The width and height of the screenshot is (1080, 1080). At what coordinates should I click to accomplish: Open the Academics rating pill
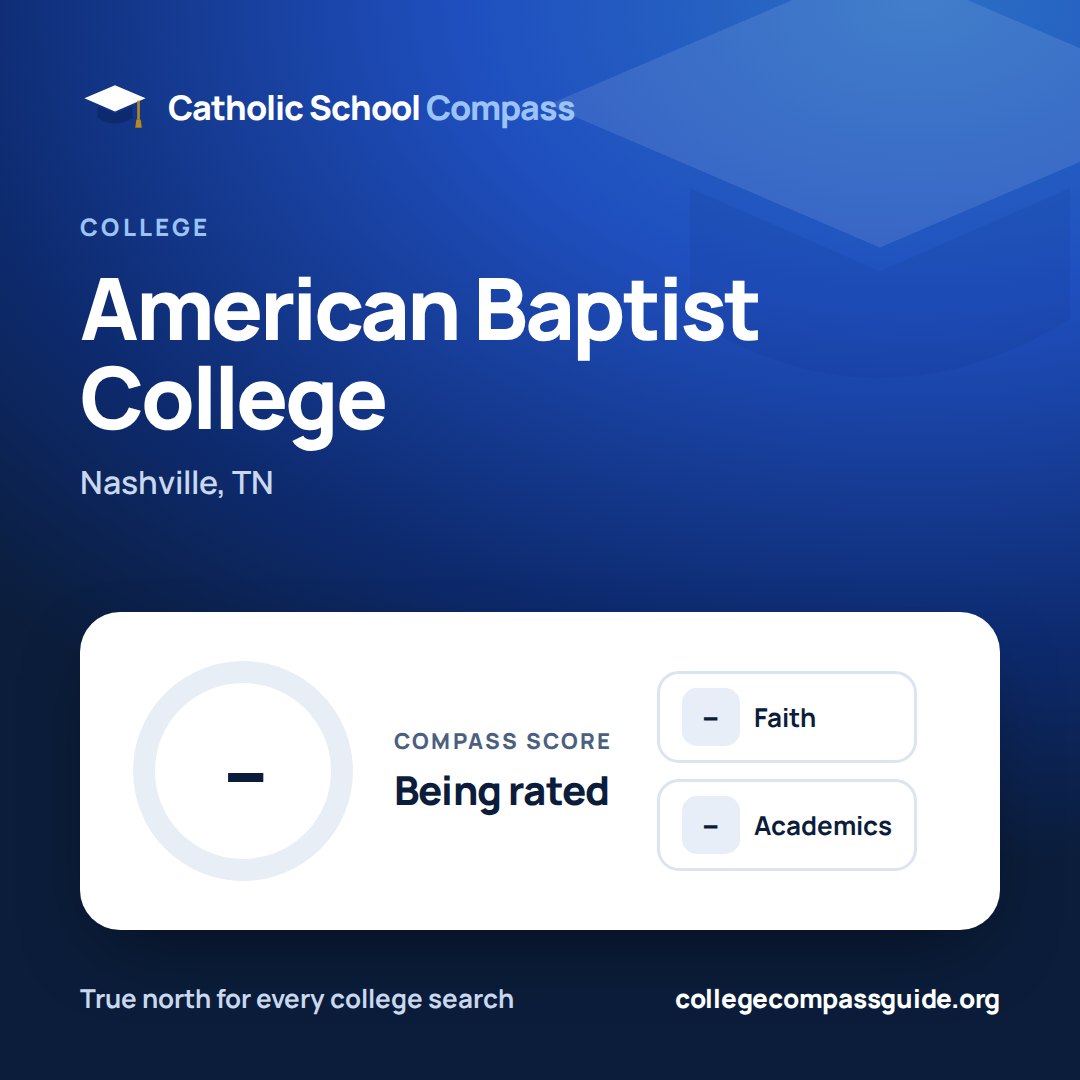(x=787, y=825)
